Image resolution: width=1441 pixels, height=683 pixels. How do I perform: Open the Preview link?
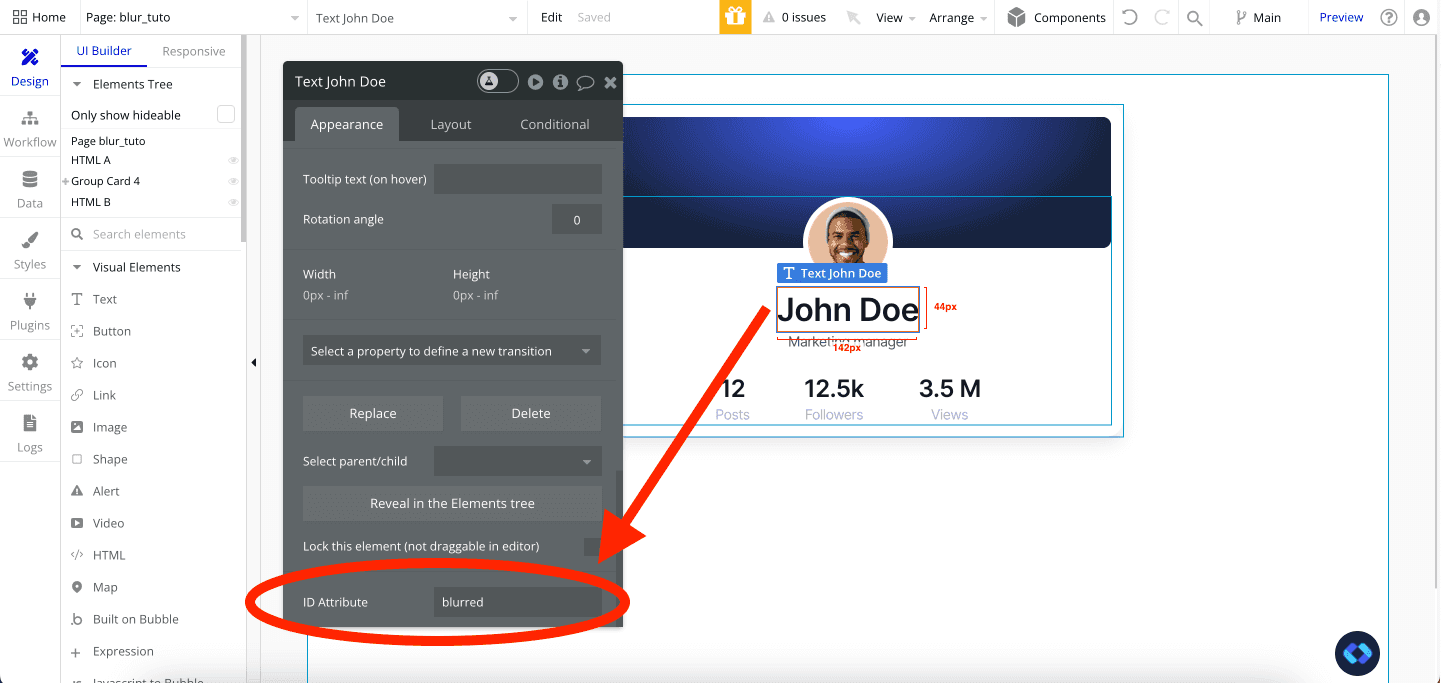[x=1341, y=17]
